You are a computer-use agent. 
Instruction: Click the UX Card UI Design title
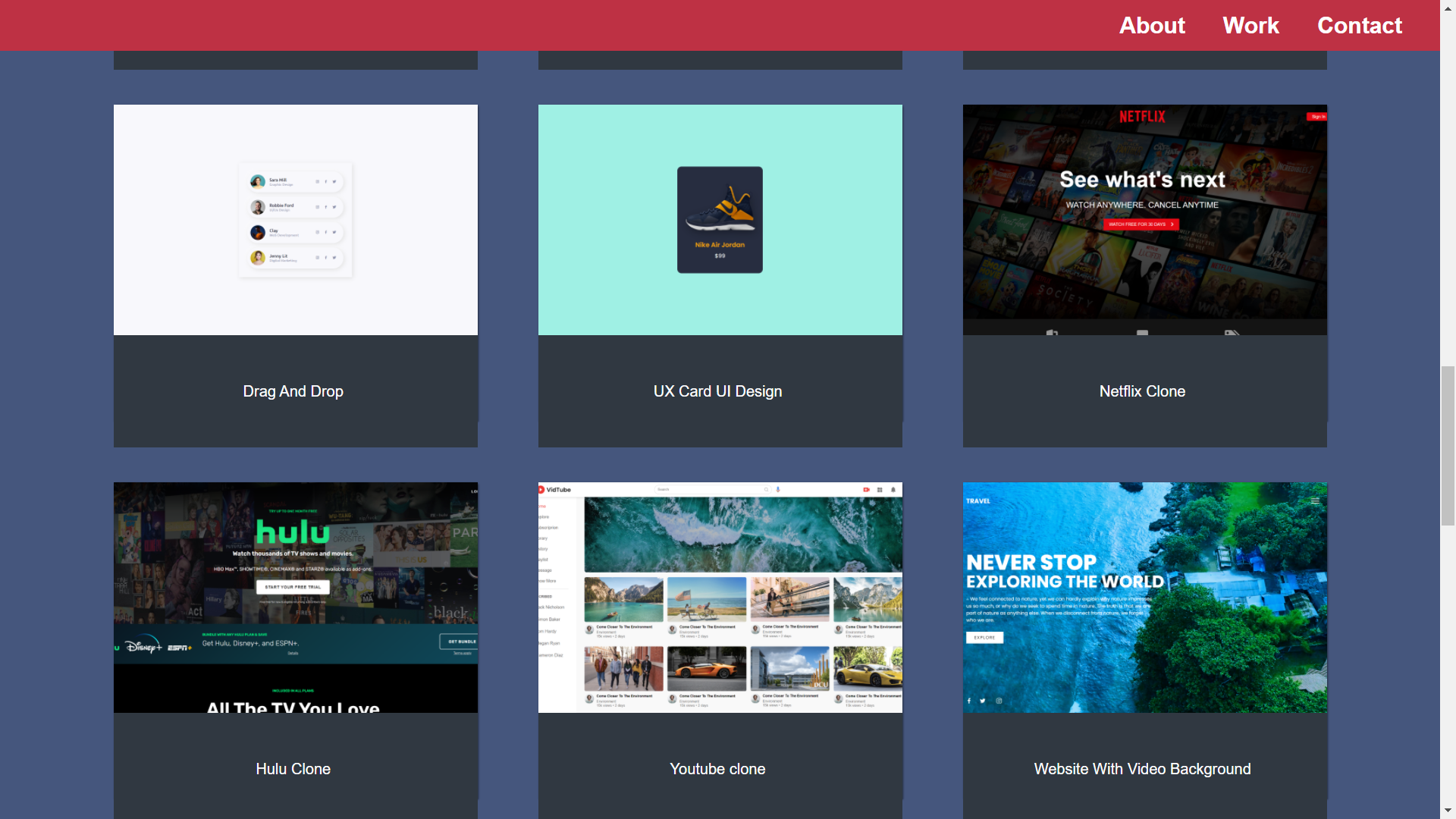717,391
